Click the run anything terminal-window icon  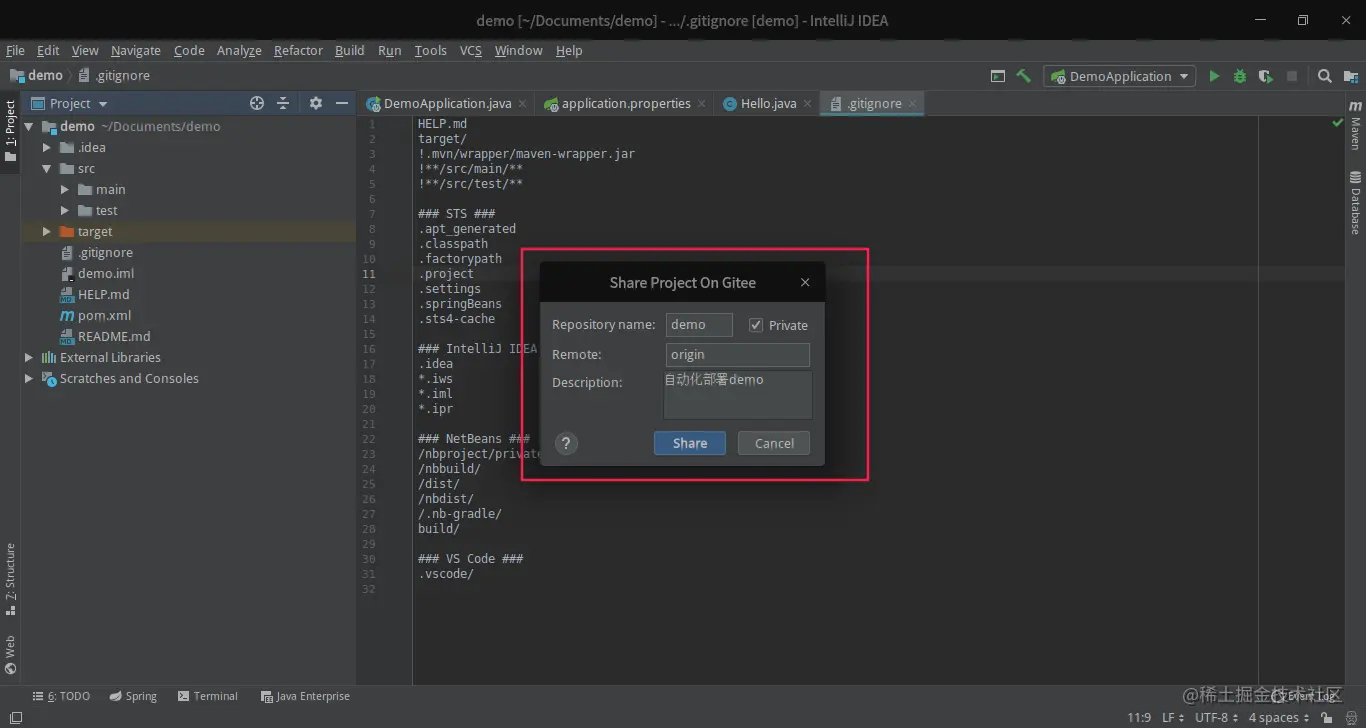pos(998,76)
